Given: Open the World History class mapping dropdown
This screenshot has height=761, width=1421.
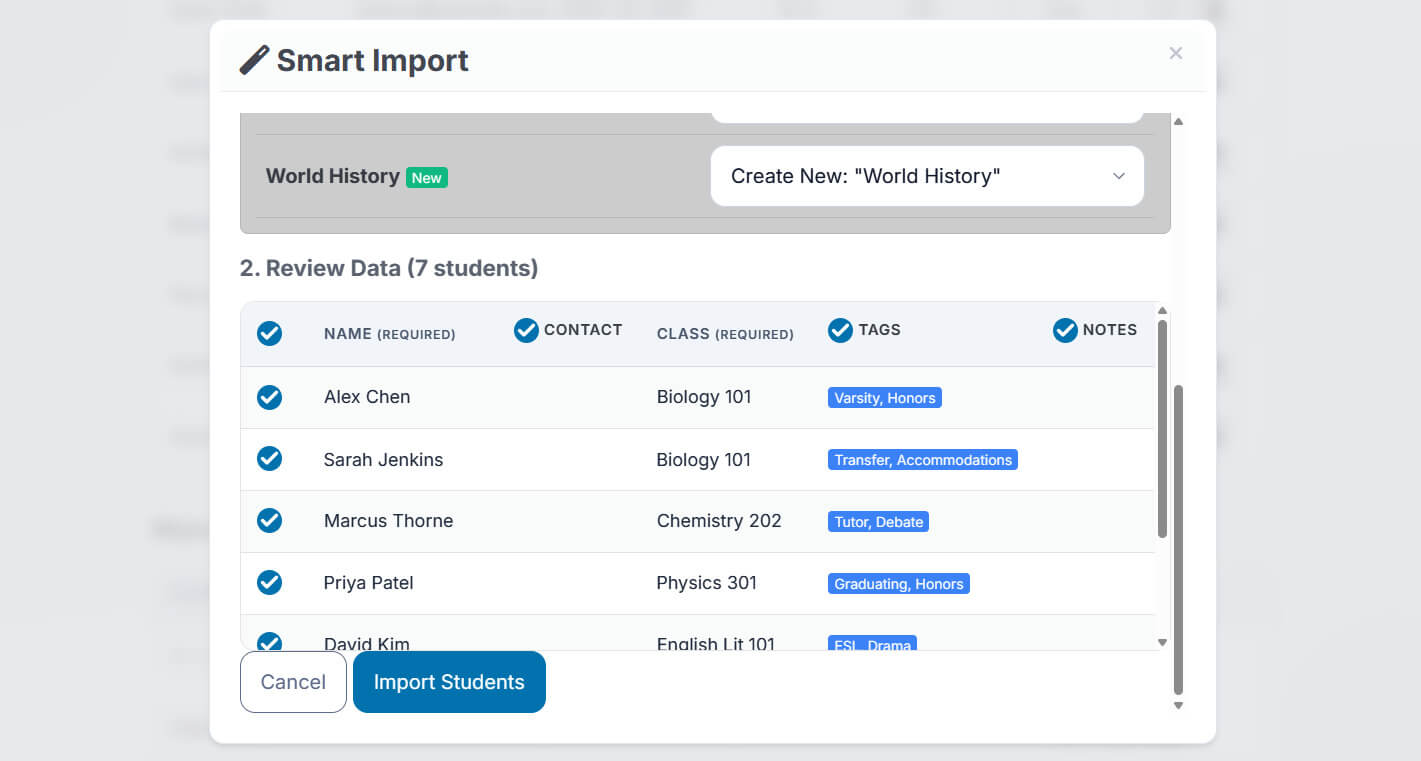Looking at the screenshot, I should pos(927,176).
